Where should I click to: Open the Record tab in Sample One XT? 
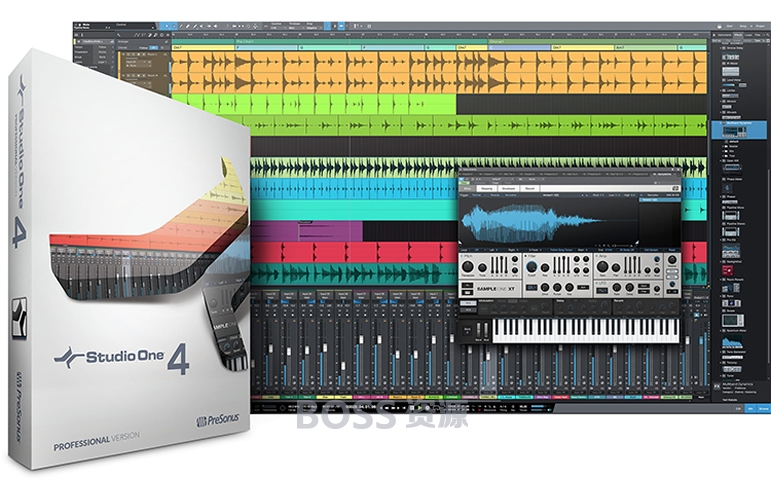point(530,188)
